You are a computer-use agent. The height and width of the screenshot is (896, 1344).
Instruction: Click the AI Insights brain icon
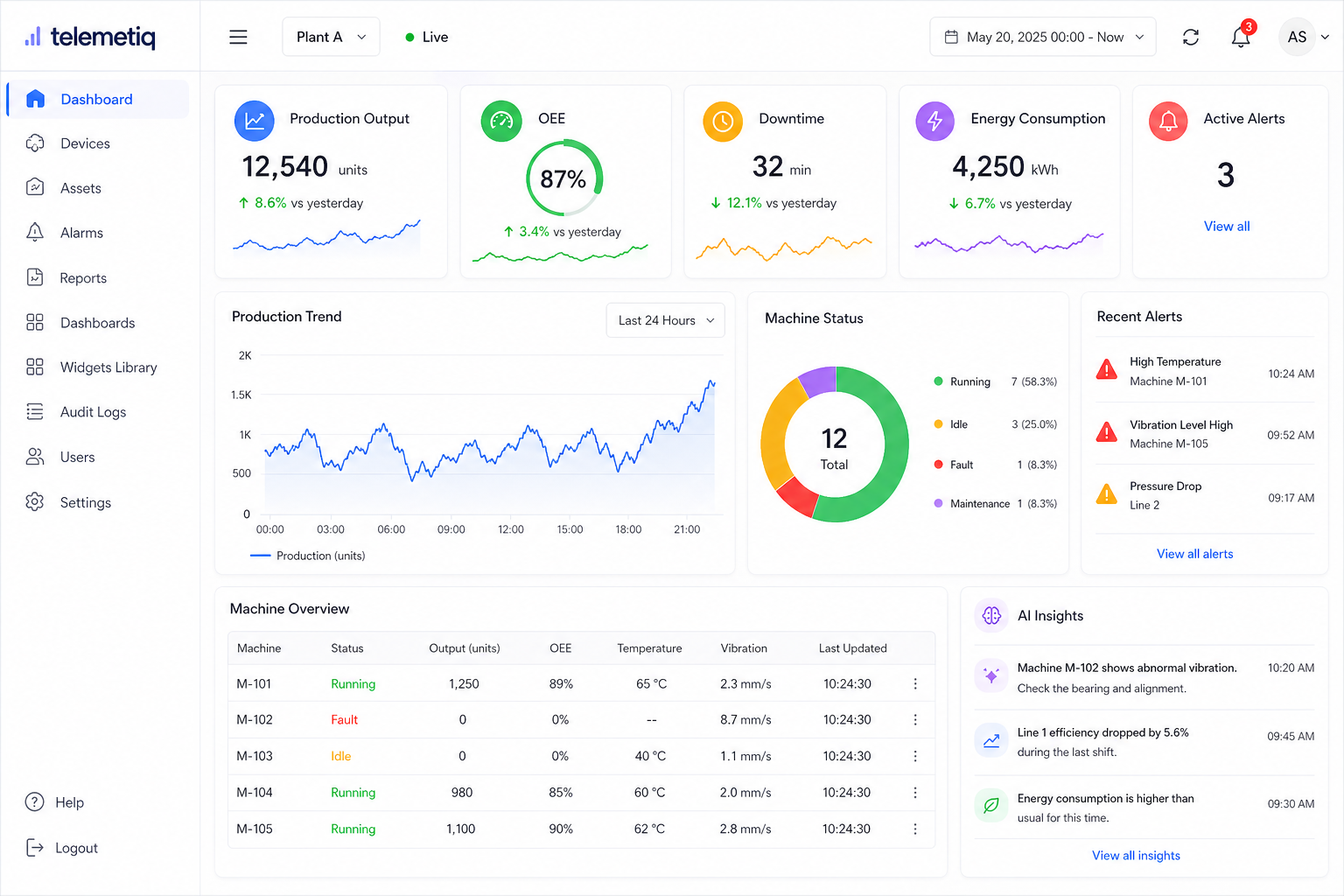pos(991,616)
